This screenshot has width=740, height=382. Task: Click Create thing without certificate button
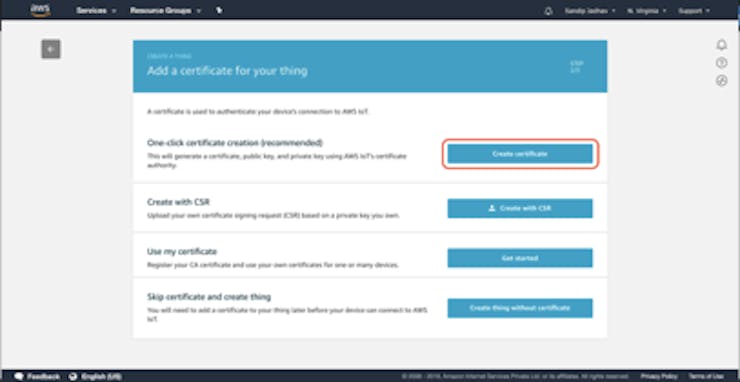520,308
